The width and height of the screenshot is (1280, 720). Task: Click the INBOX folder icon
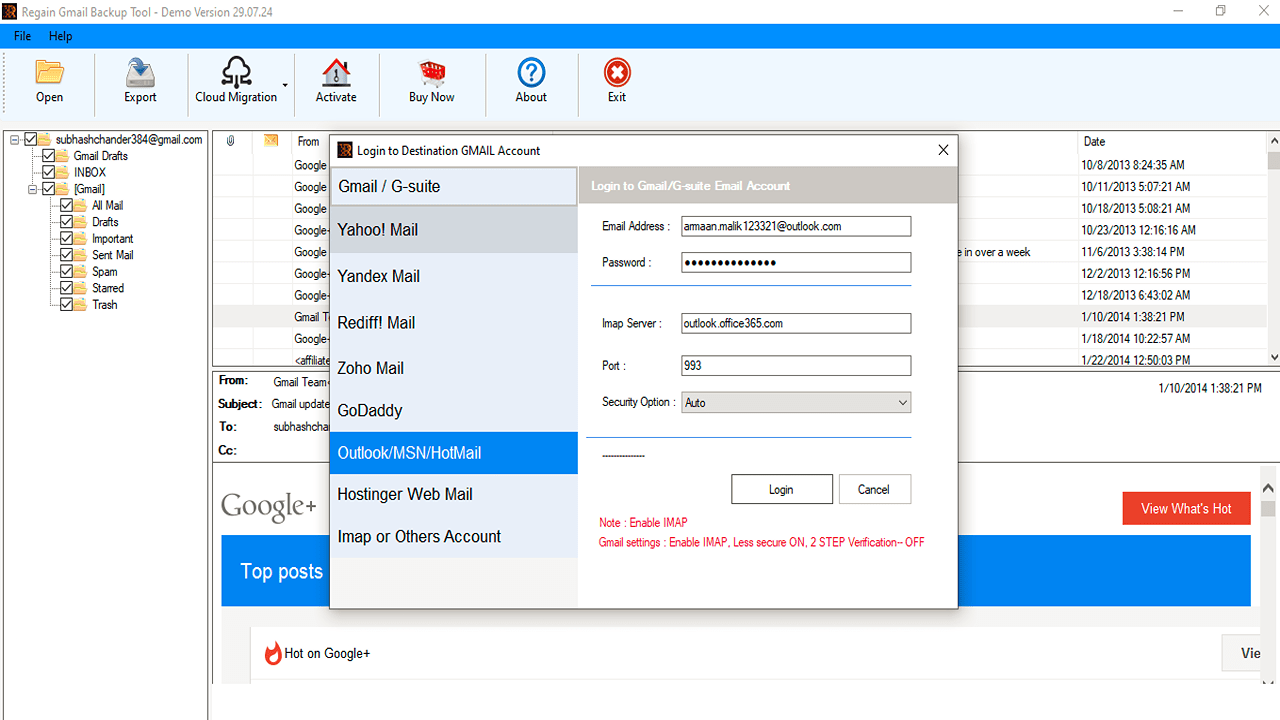pyautogui.click(x=64, y=173)
